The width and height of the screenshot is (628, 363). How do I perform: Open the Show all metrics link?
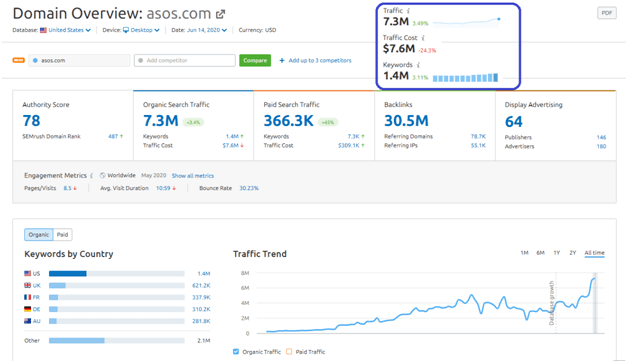click(193, 176)
